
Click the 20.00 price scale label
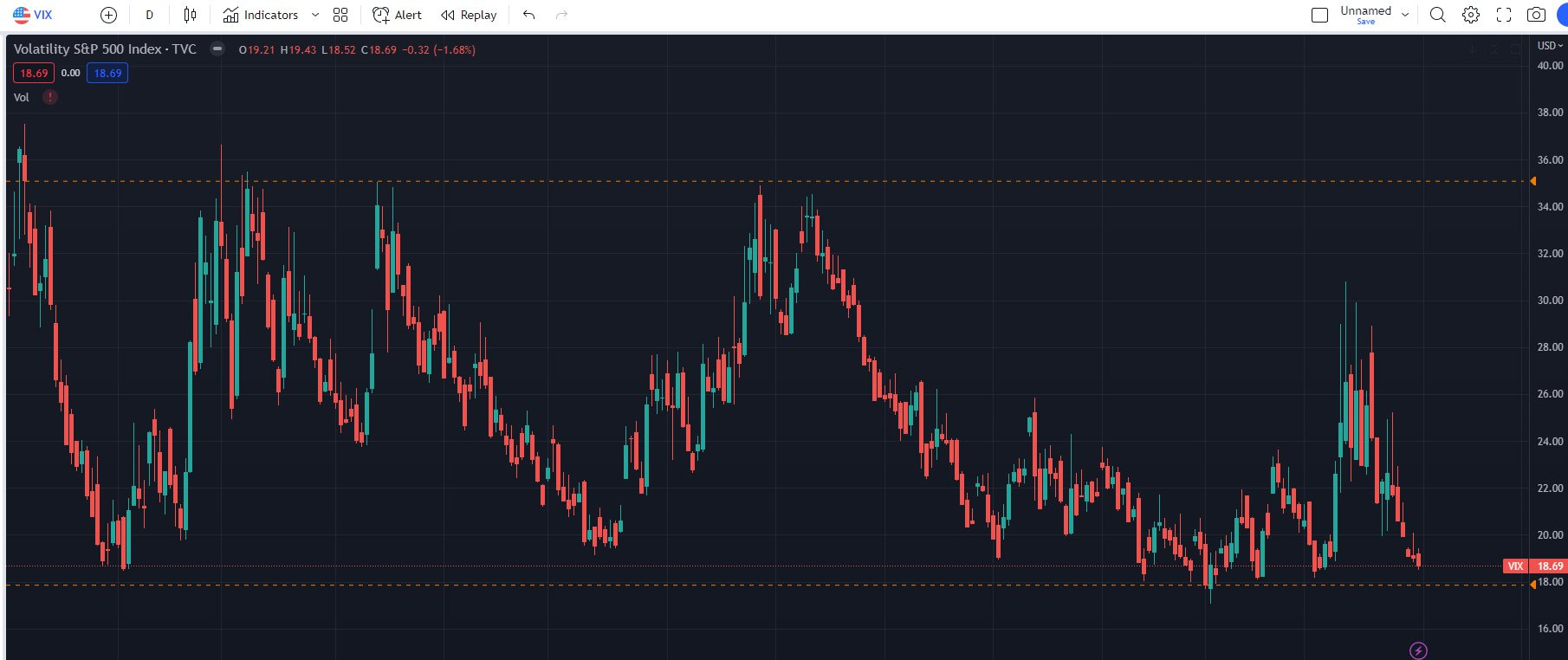pos(1550,535)
